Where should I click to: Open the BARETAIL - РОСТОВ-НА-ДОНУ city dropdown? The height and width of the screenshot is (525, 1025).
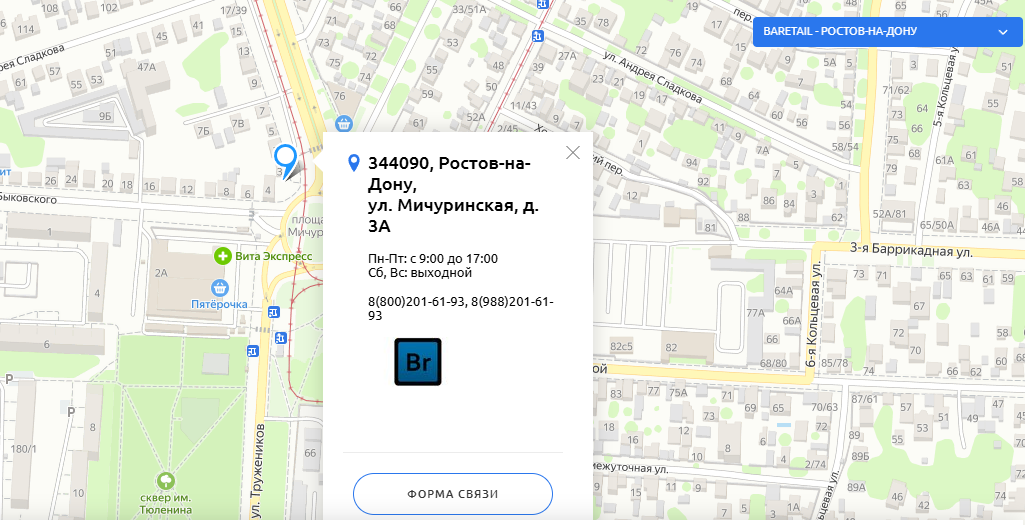click(887, 32)
